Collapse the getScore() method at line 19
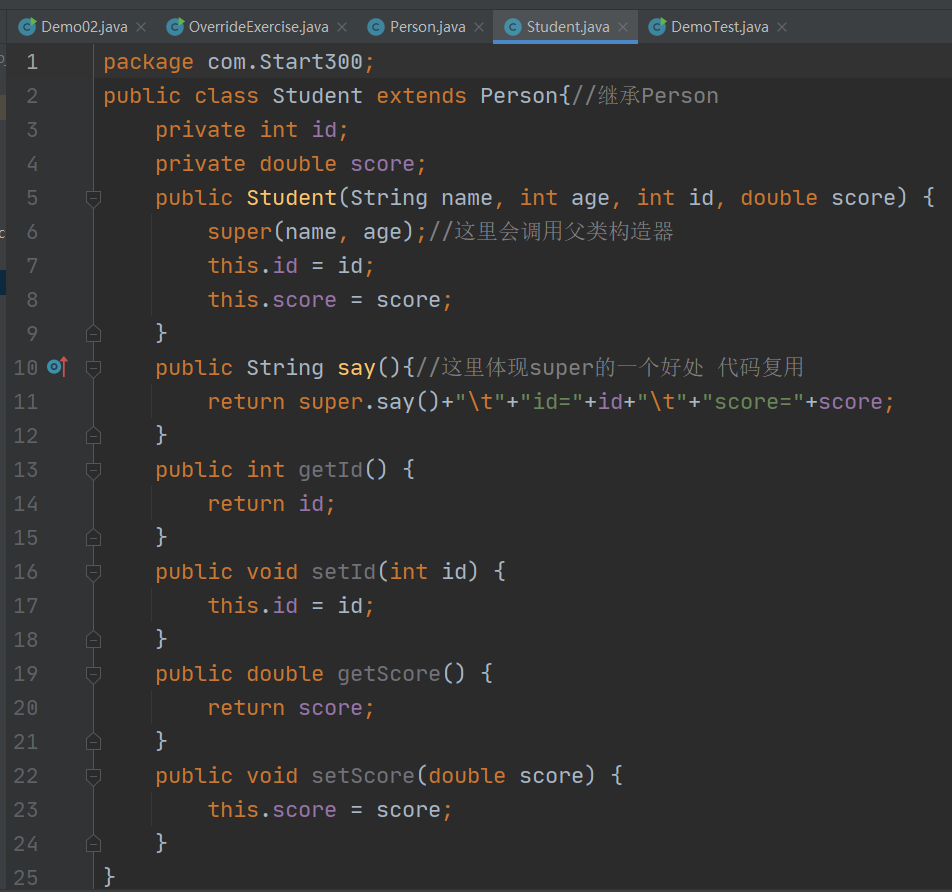 [93, 674]
